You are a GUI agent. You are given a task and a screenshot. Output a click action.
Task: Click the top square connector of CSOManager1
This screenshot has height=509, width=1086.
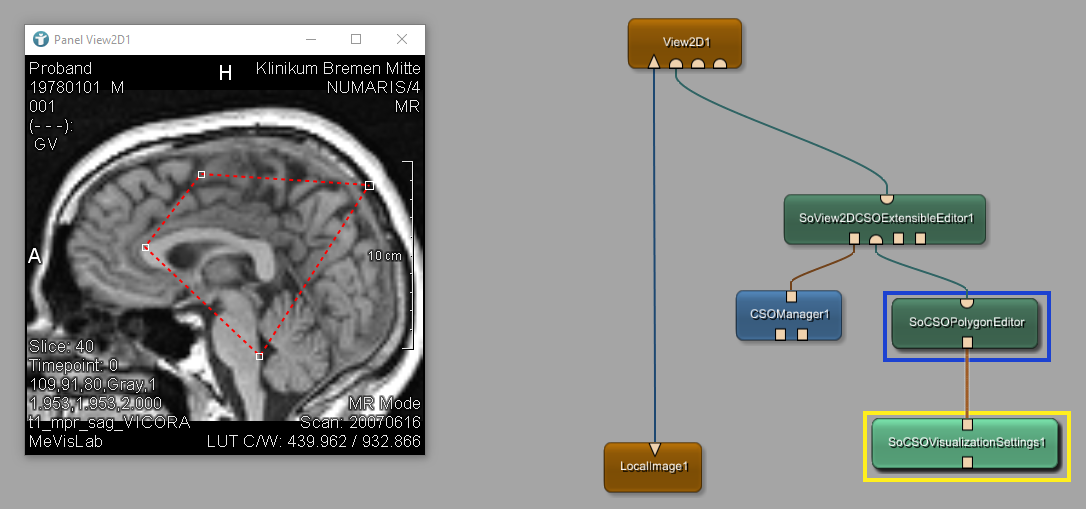pyautogui.click(x=791, y=296)
